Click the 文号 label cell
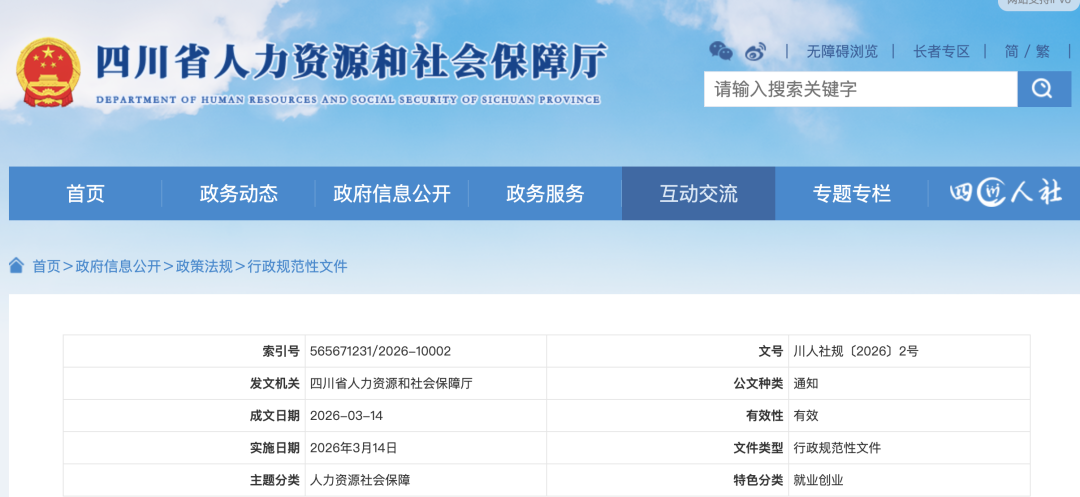Screen dimensions: 1080x497 coord(667,351)
